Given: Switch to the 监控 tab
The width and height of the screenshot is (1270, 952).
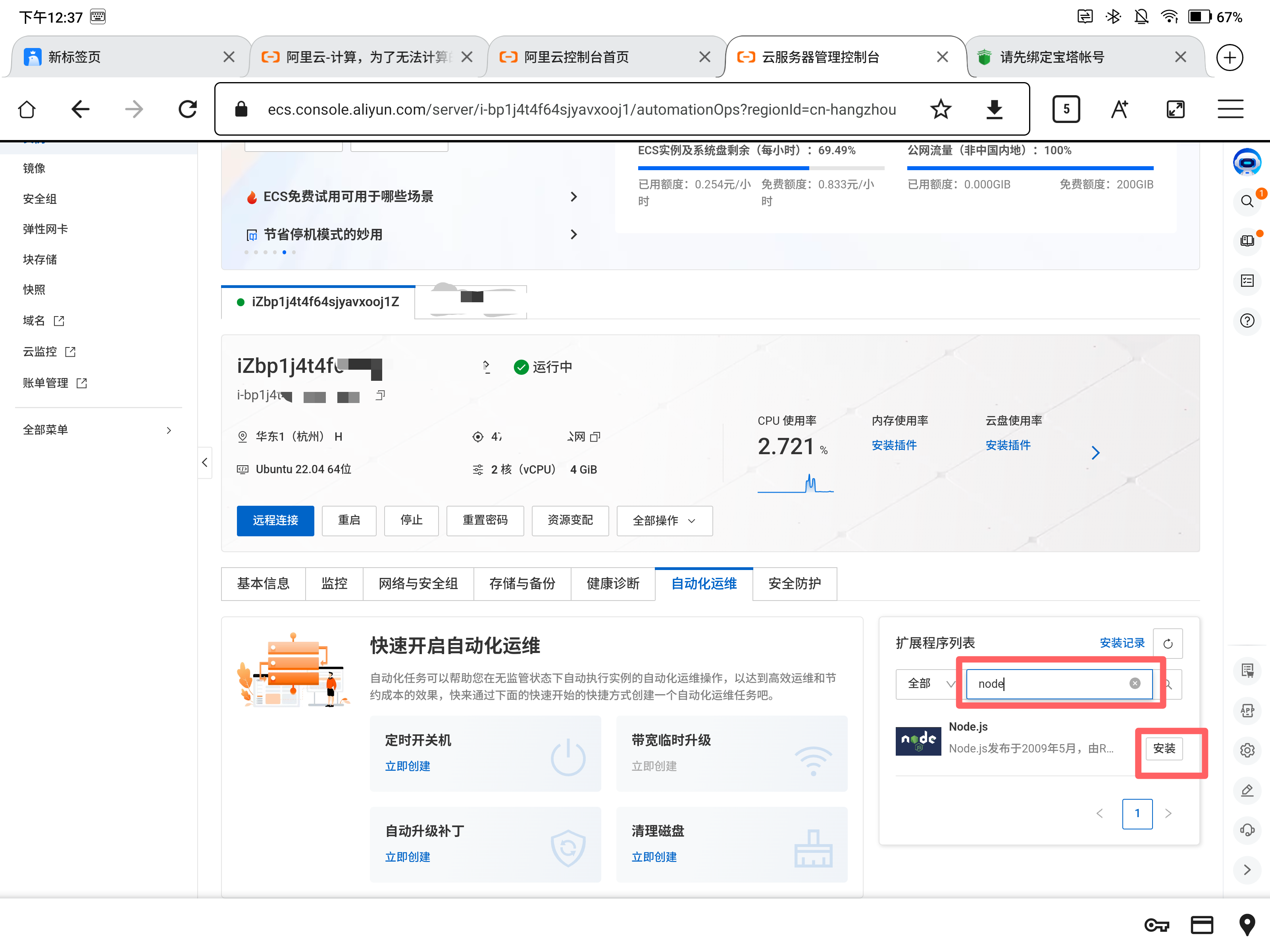Looking at the screenshot, I should point(334,583).
